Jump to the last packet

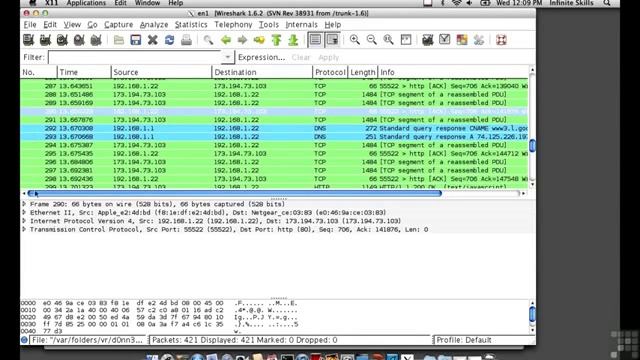pos(293,40)
